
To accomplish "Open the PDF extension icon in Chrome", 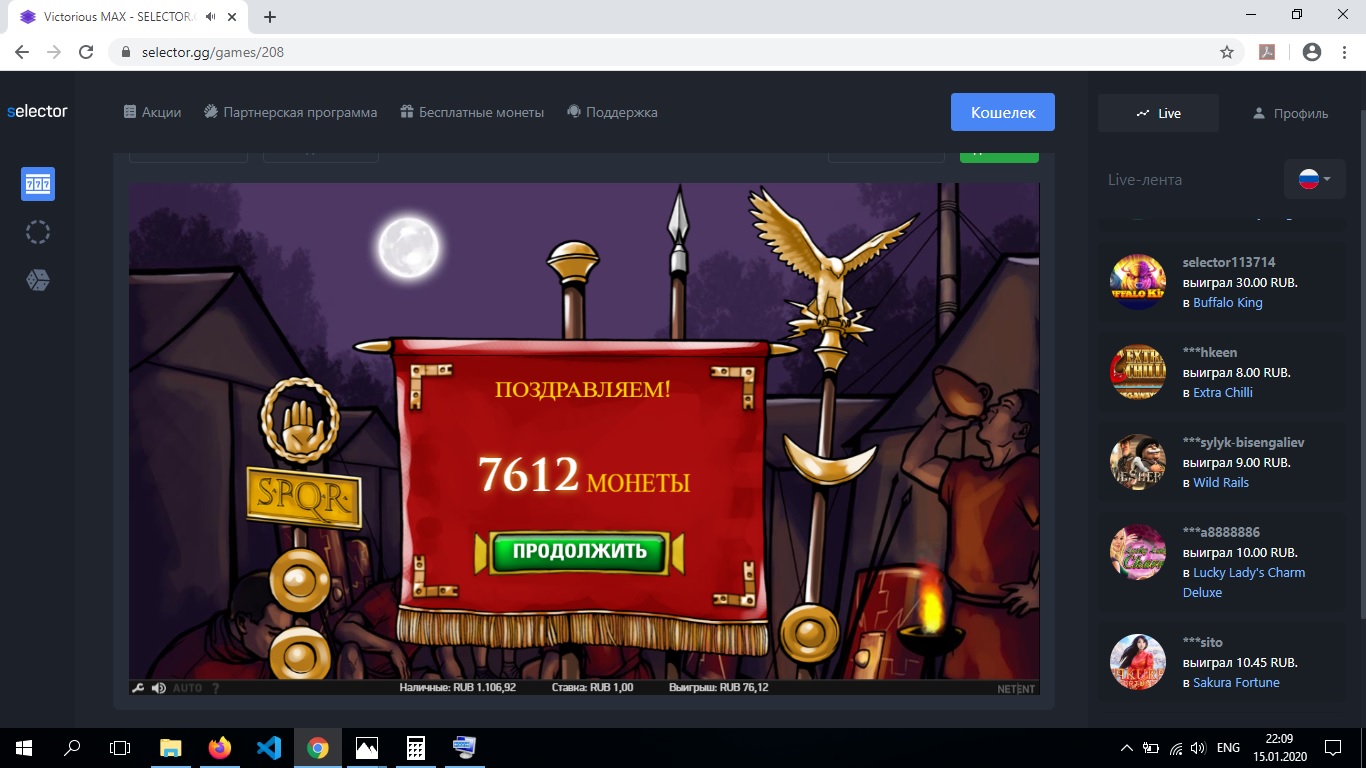I will [x=1267, y=52].
